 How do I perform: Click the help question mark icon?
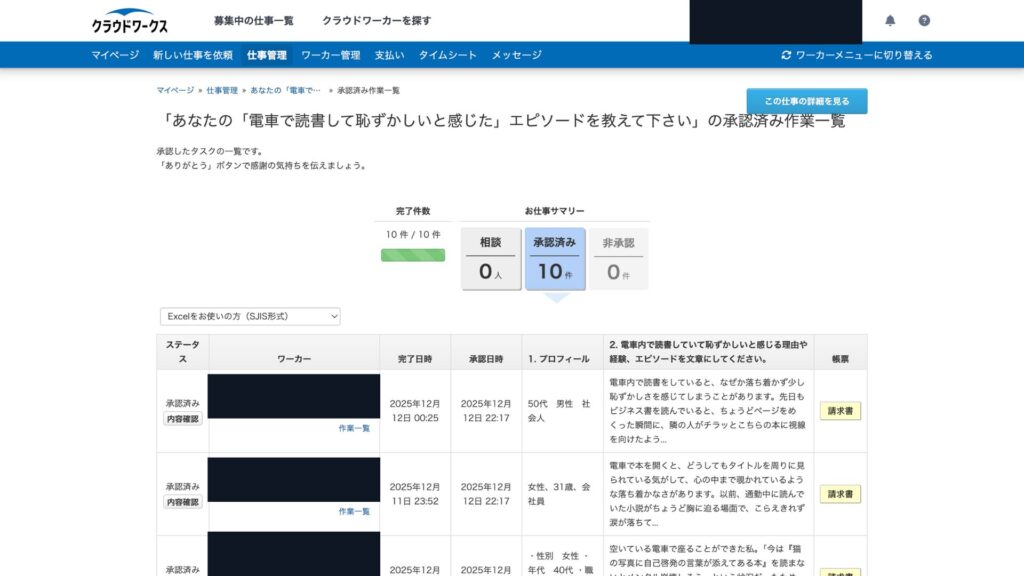924,21
